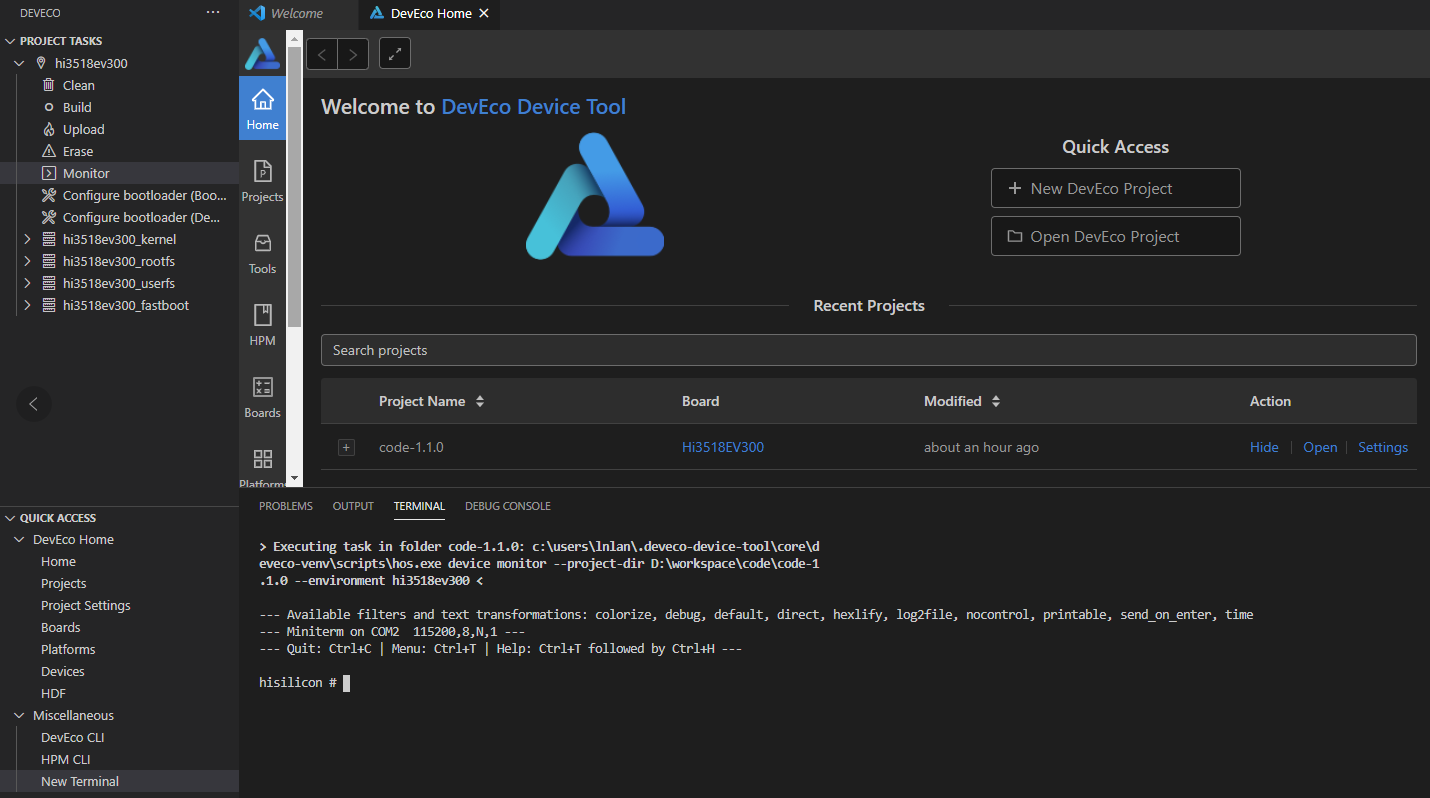Close the DevEco Home tab
The width and height of the screenshot is (1430, 798).
pyautogui.click(x=484, y=14)
